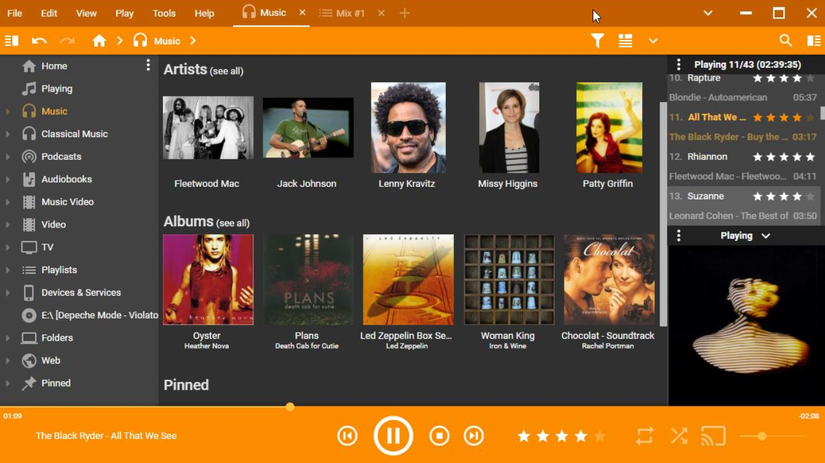This screenshot has height=463, width=825.
Task: Click the undo arrow in toolbar
Action: pyautogui.click(x=39, y=41)
